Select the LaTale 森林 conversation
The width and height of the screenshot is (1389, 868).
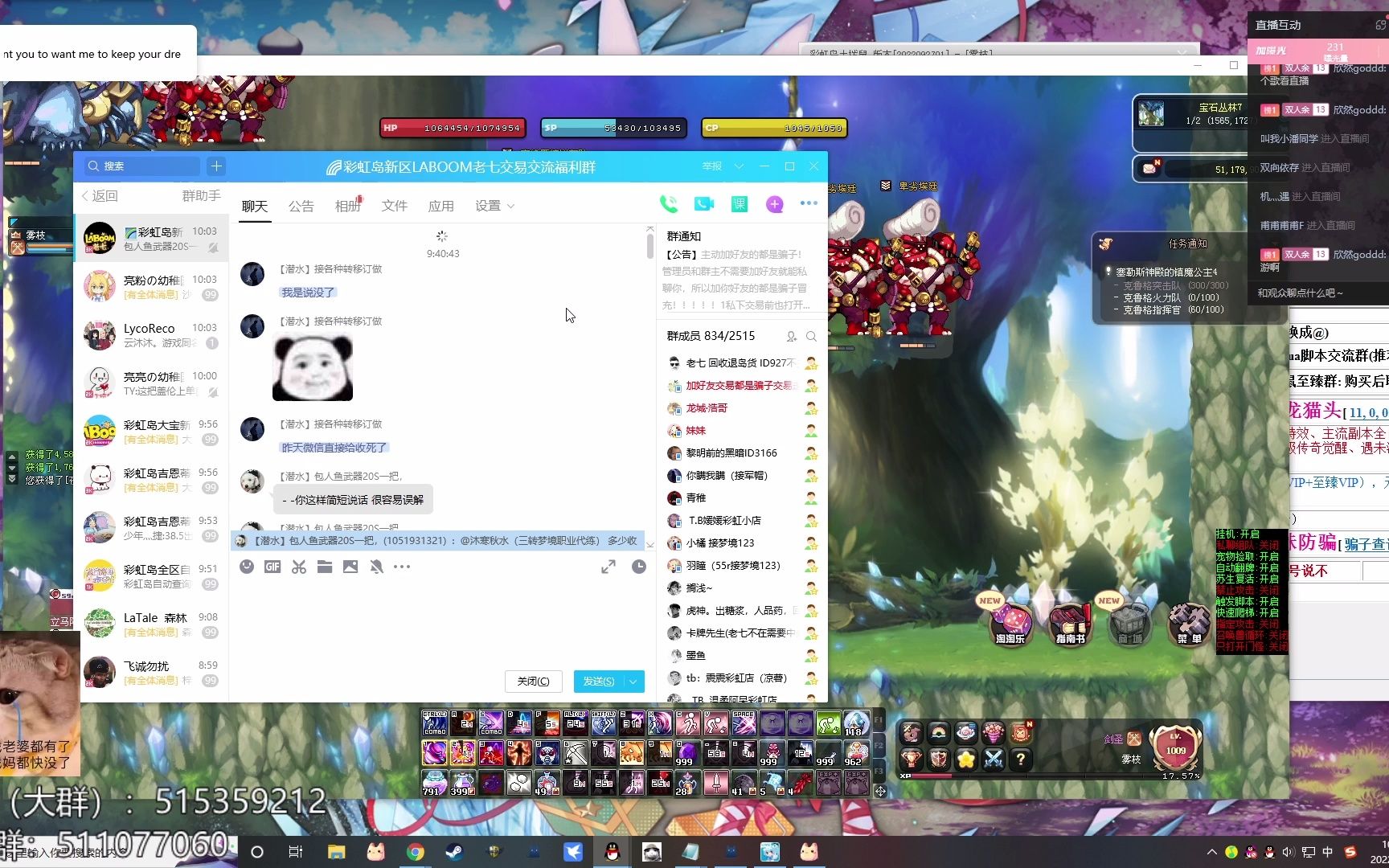(x=151, y=624)
